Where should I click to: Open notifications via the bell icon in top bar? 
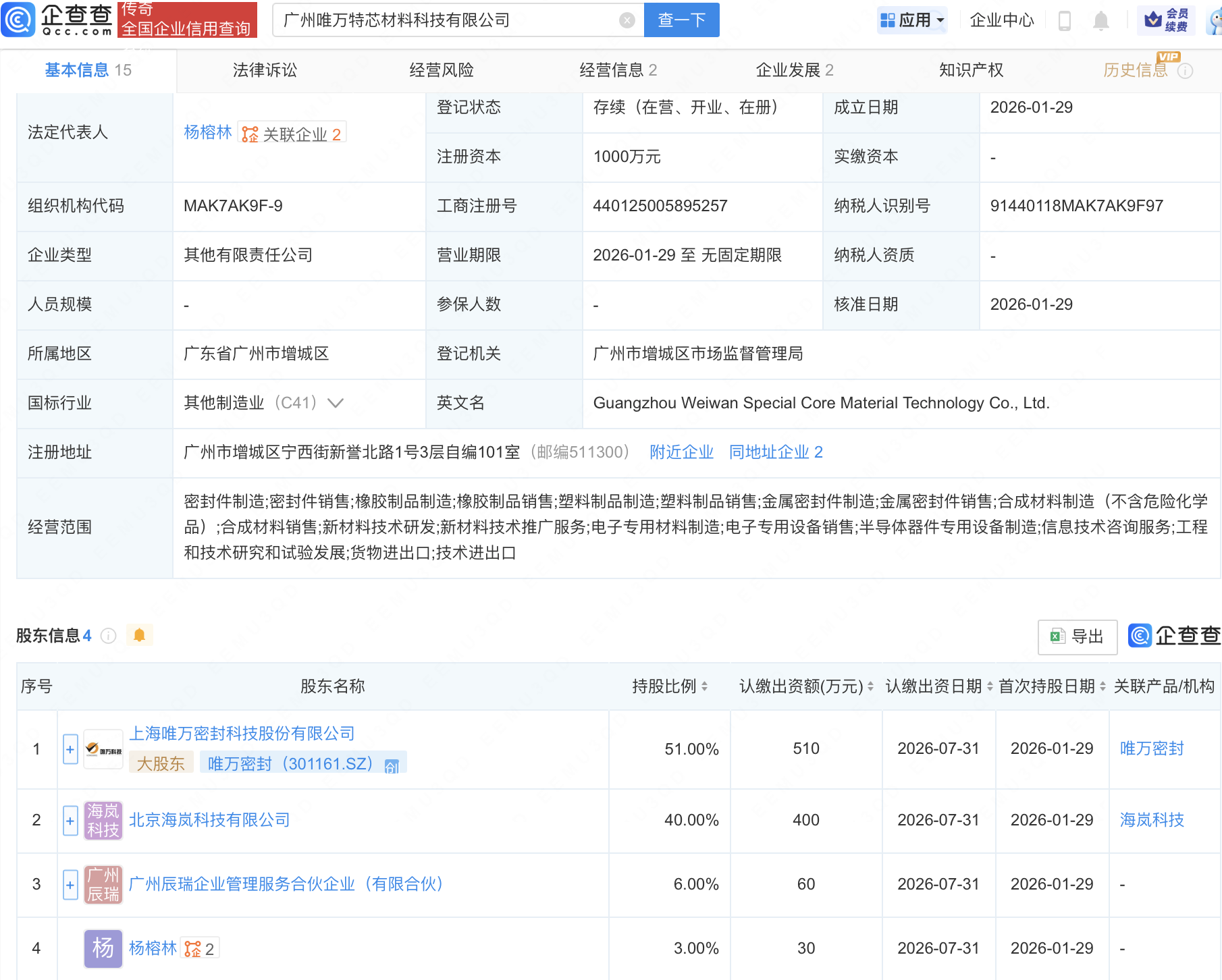[1100, 20]
